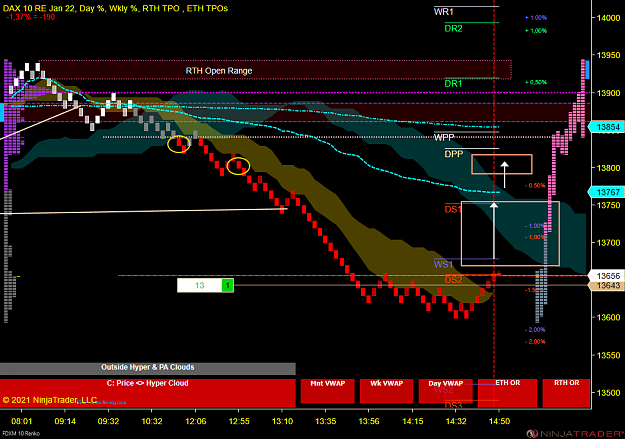
Task: Click the 13950 price axis label
Action: point(608,55)
